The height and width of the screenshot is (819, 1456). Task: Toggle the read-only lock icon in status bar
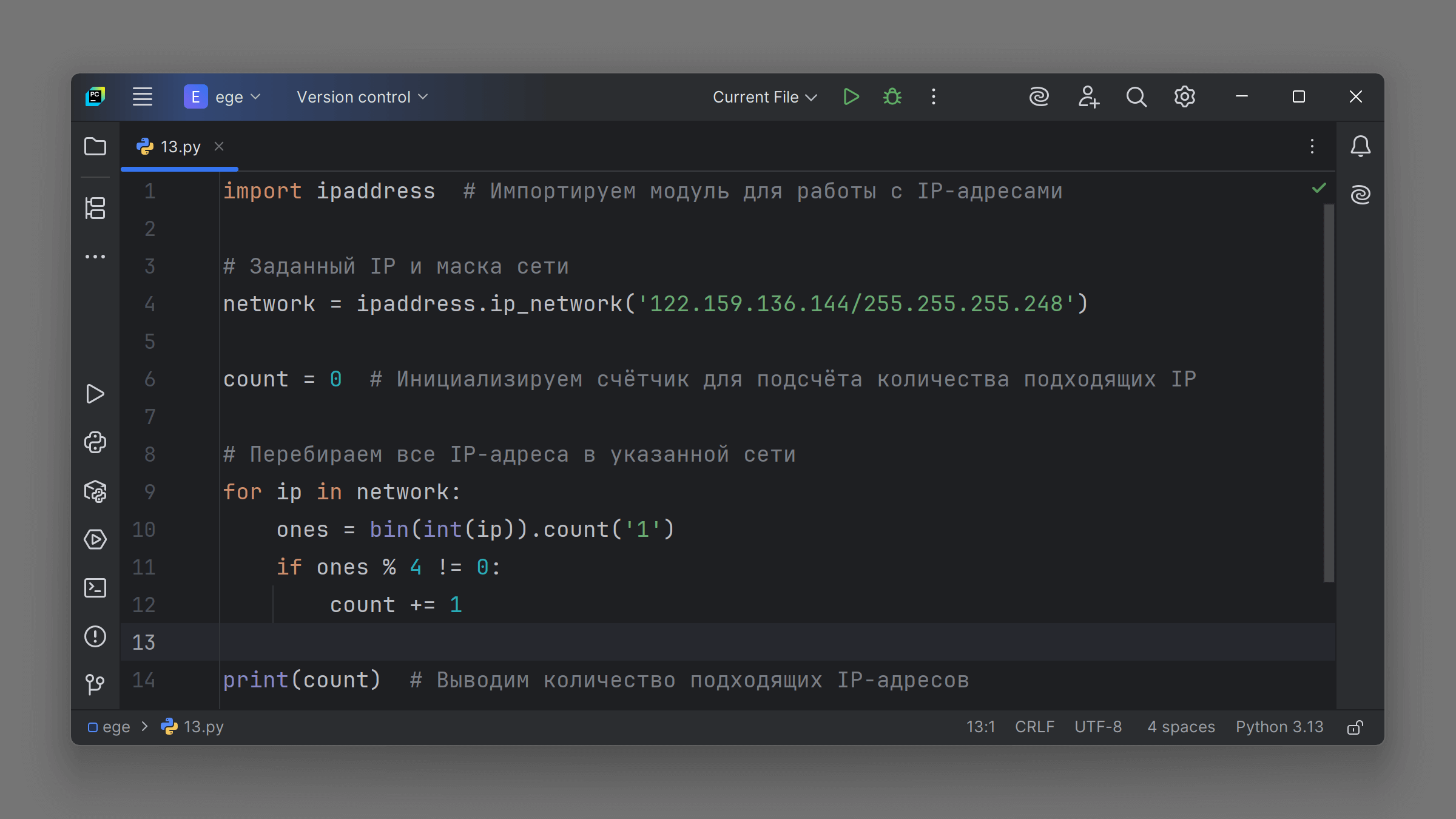[x=1355, y=727]
